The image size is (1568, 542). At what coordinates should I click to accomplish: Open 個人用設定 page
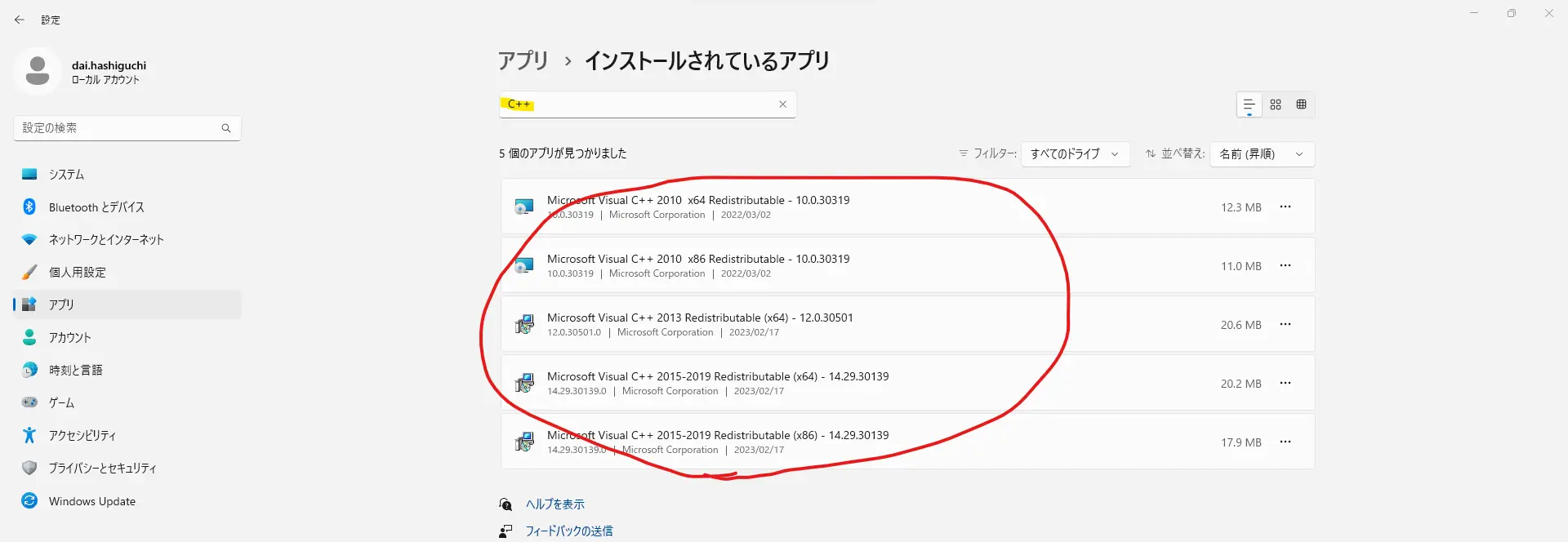point(127,272)
